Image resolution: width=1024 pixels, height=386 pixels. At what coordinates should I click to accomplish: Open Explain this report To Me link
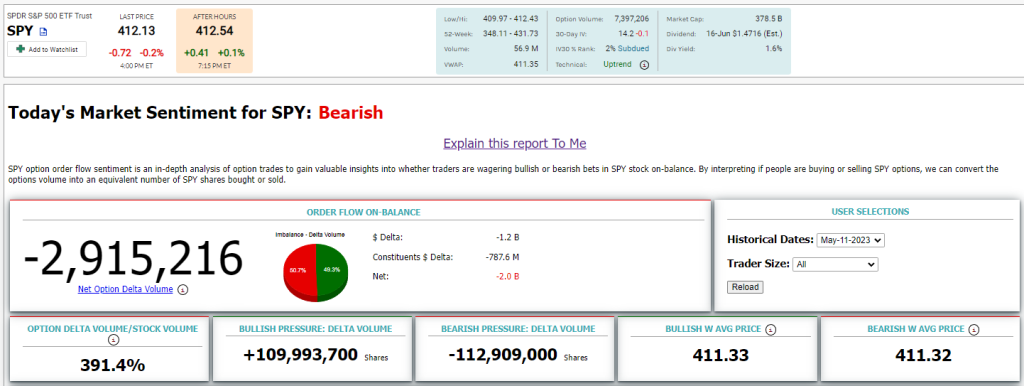pyautogui.click(x=515, y=143)
